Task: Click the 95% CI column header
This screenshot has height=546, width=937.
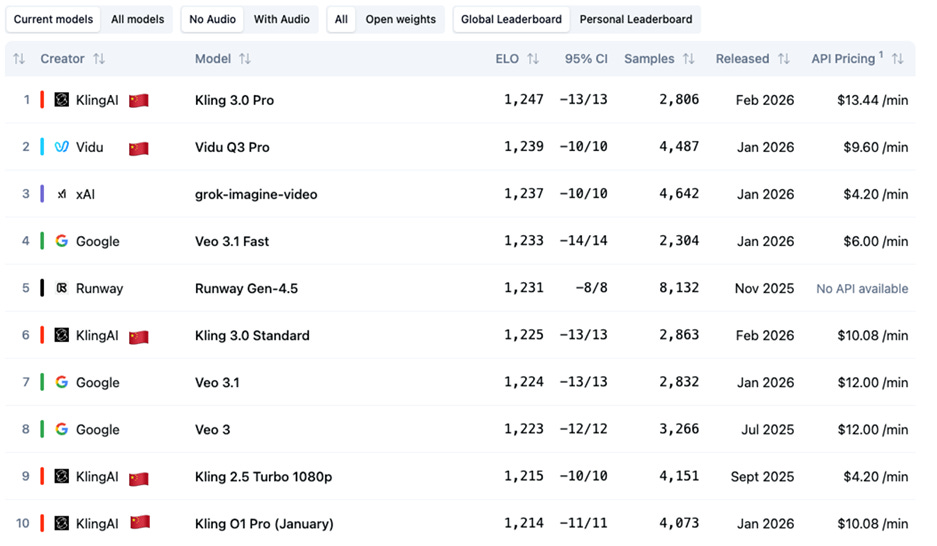Action: click(586, 59)
